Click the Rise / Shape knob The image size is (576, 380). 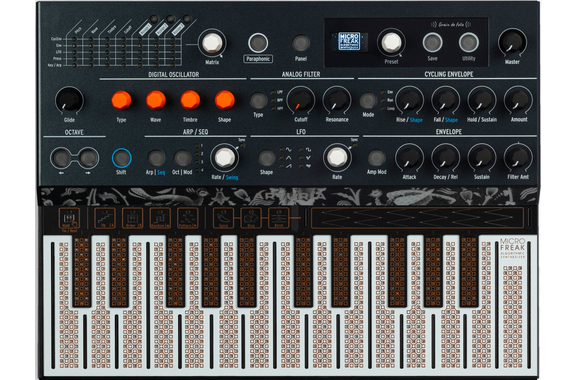coord(409,100)
